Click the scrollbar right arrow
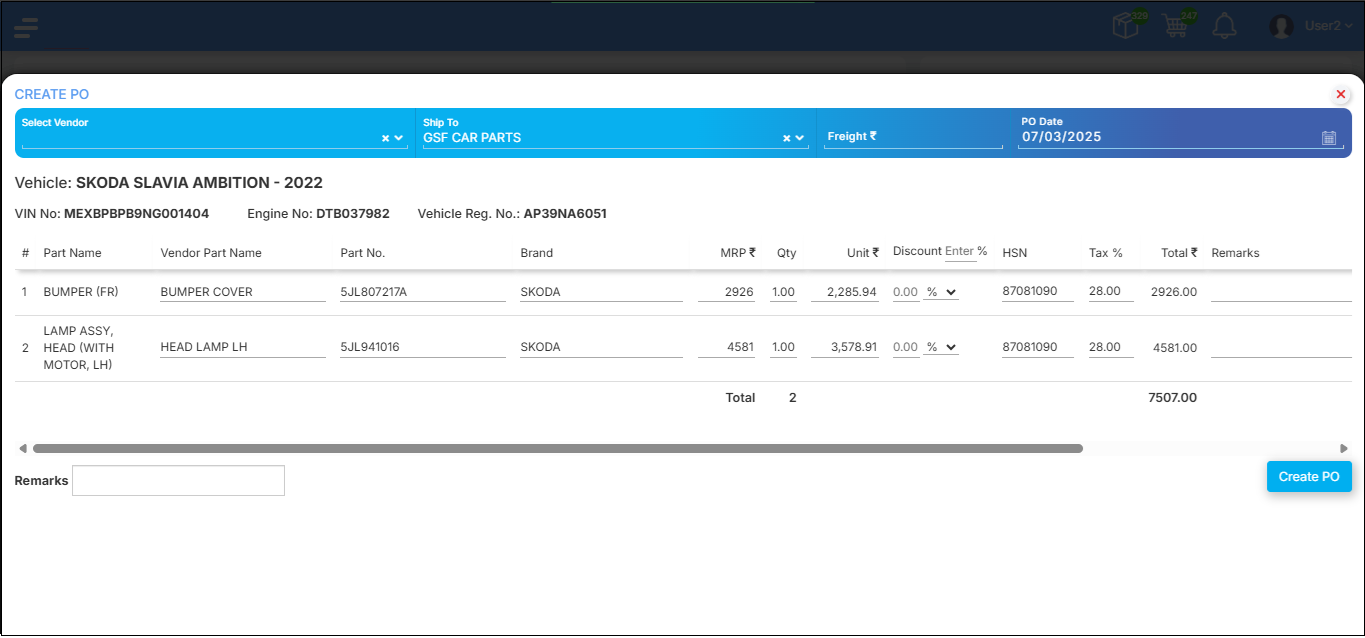The image size is (1365, 638). coord(1344,449)
